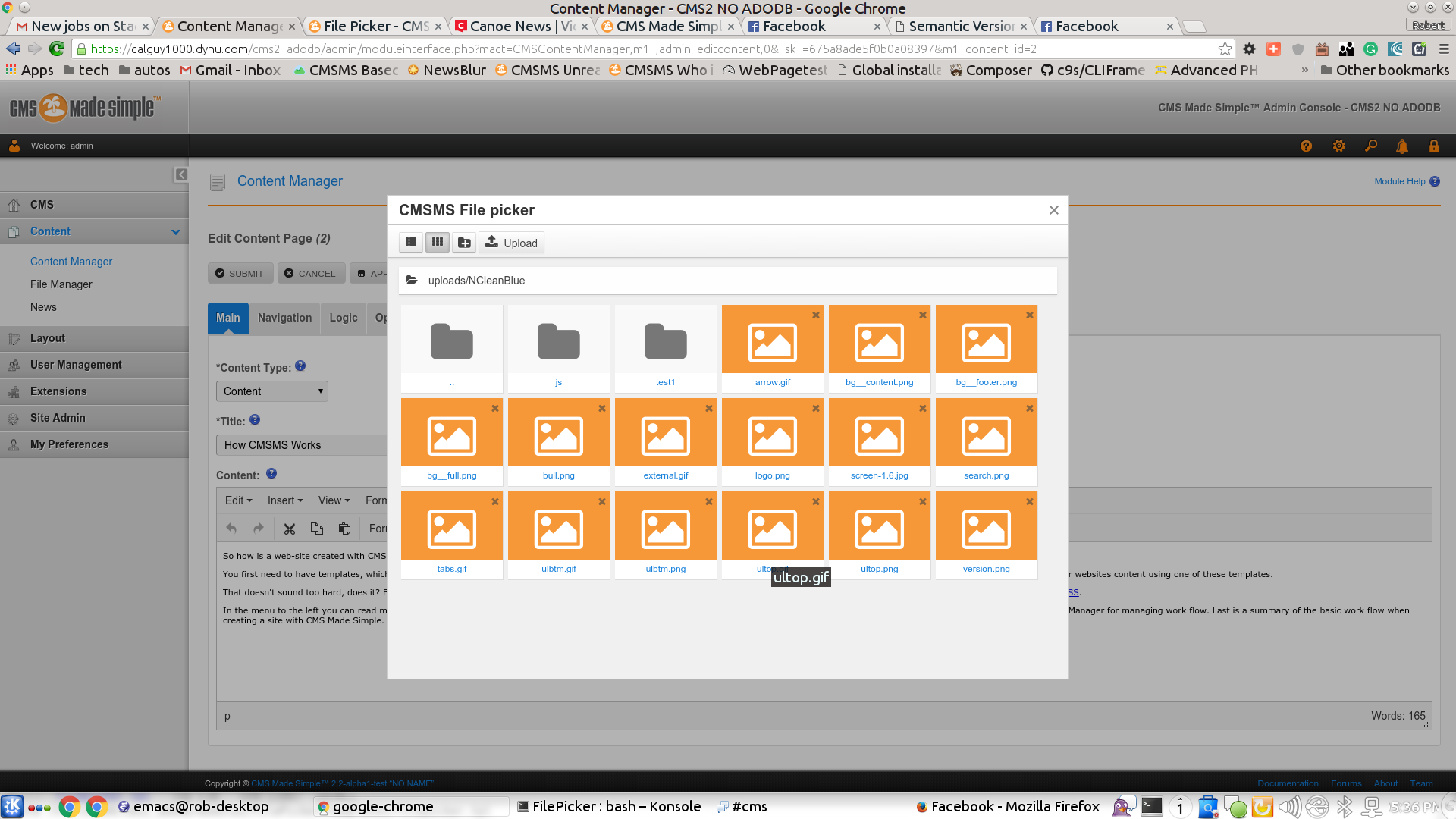Viewport: 1456px width, 819px height.
Task: Open Extensions section
Action: click(94, 391)
